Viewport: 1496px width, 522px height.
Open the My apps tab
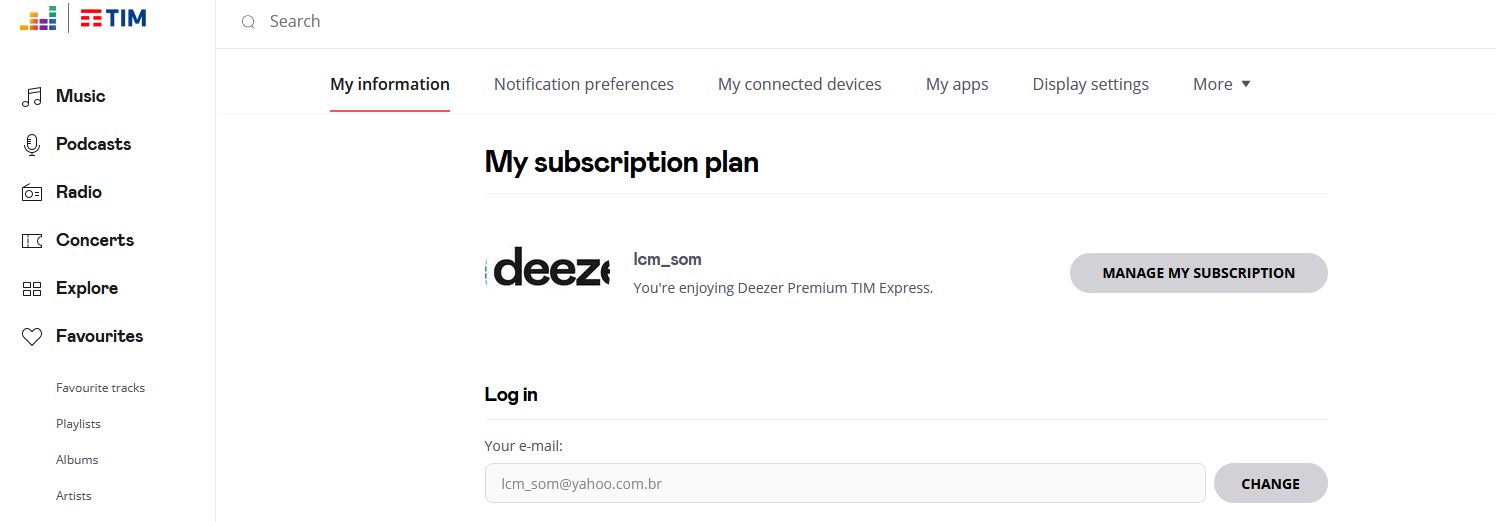[957, 85]
